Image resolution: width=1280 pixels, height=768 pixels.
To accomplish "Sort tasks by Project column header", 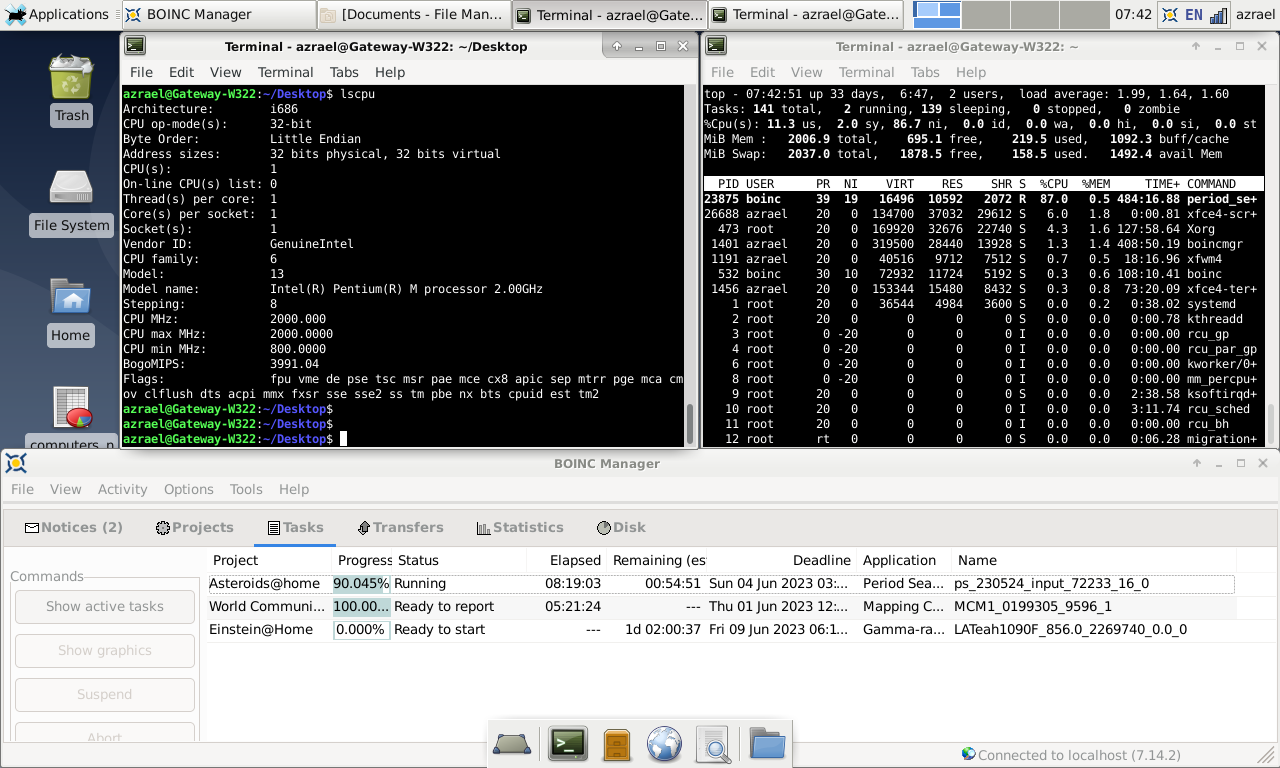I will pyautogui.click(x=270, y=560).
